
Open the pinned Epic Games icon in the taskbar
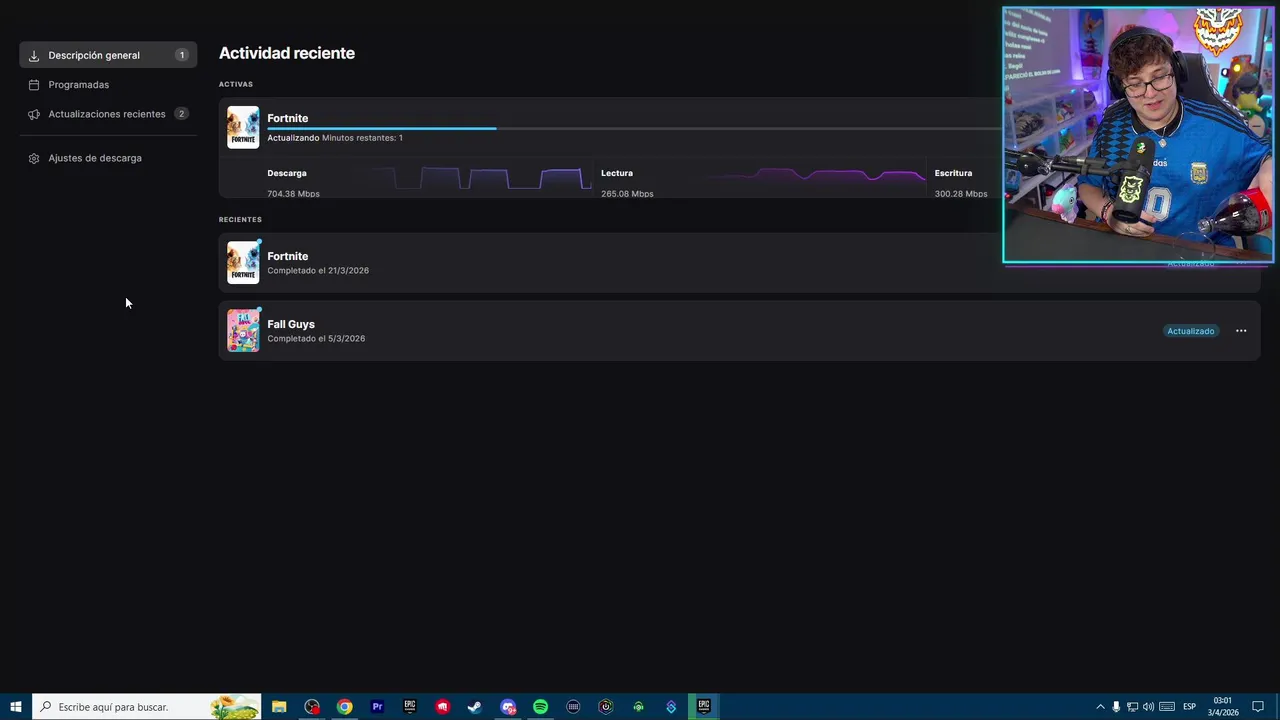(x=410, y=707)
